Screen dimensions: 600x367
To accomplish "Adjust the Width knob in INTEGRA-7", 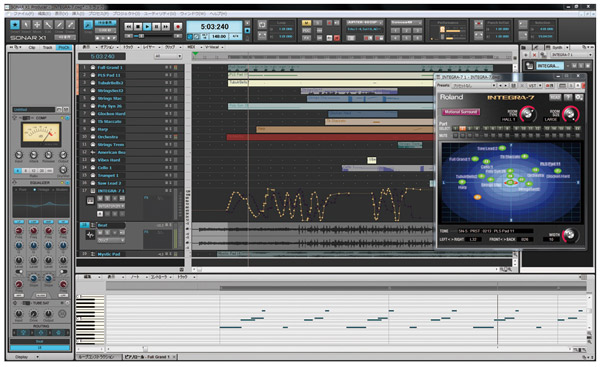I will tap(570, 234).
